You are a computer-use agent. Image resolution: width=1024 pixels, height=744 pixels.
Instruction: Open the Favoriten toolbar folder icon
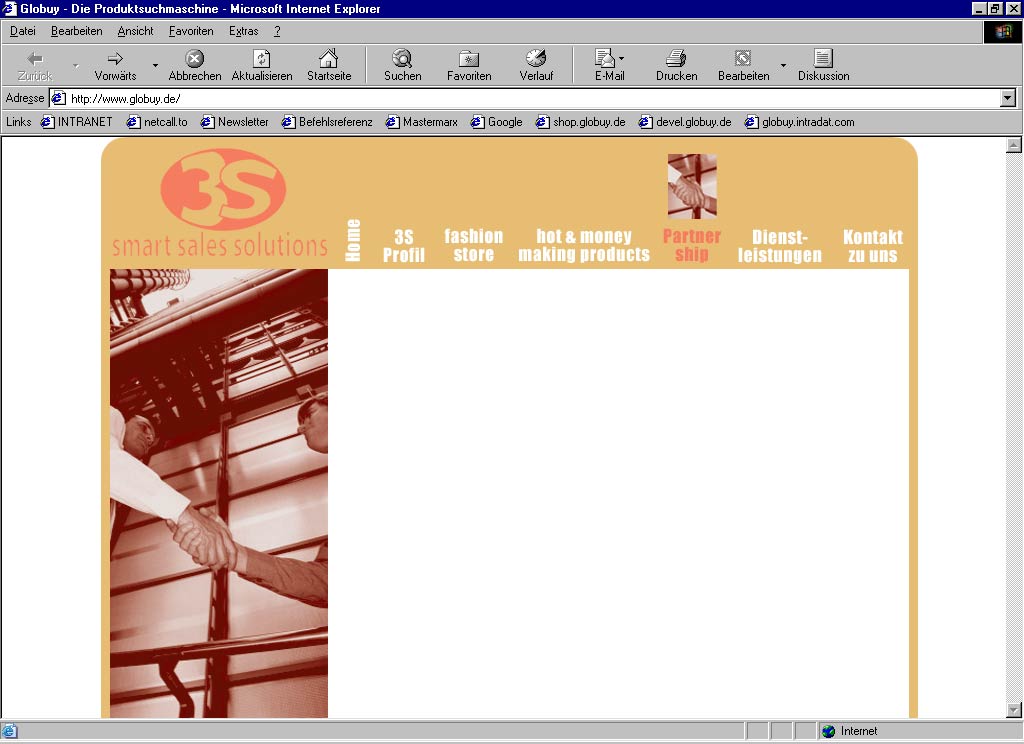[x=469, y=59]
